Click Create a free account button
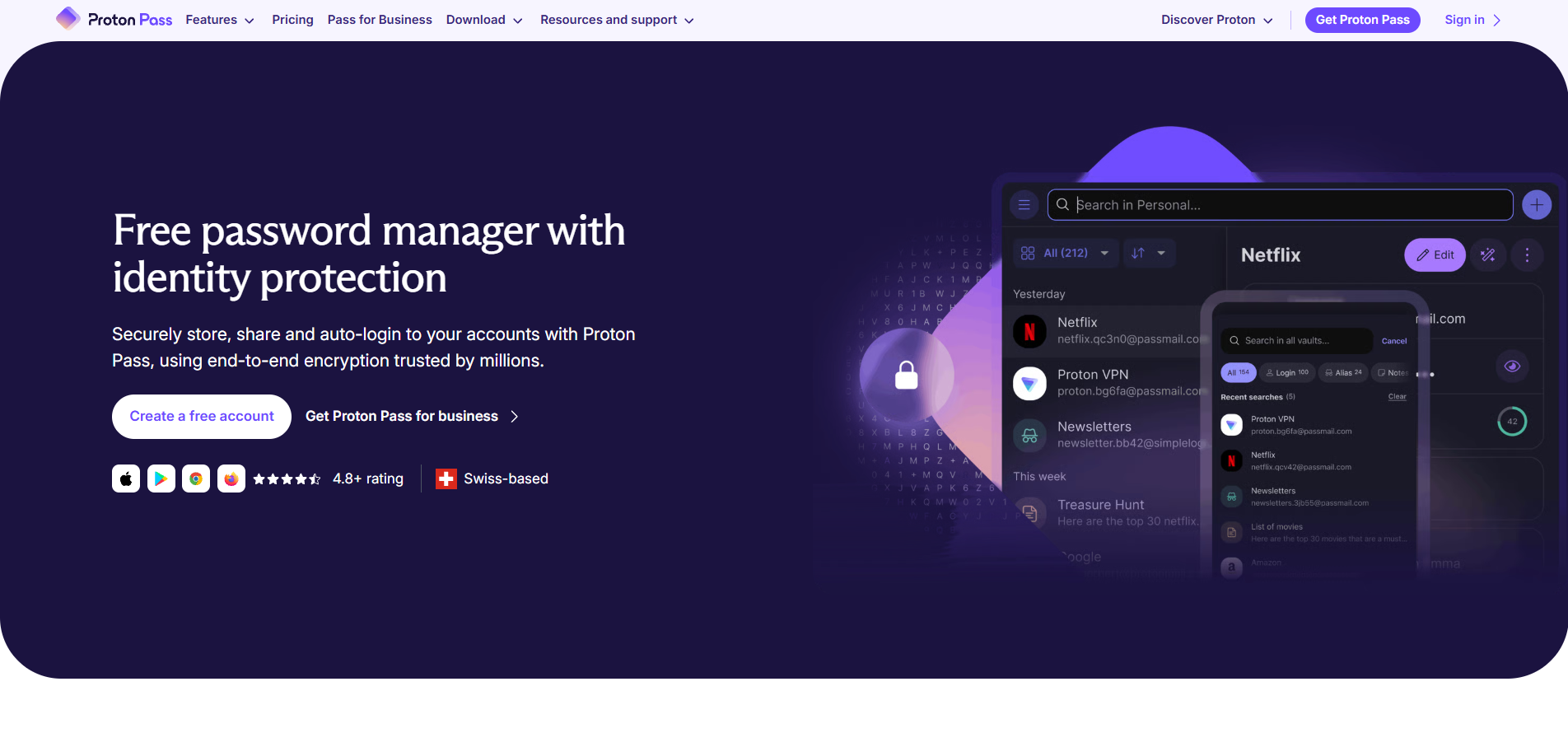1568x747 pixels. coord(202,417)
